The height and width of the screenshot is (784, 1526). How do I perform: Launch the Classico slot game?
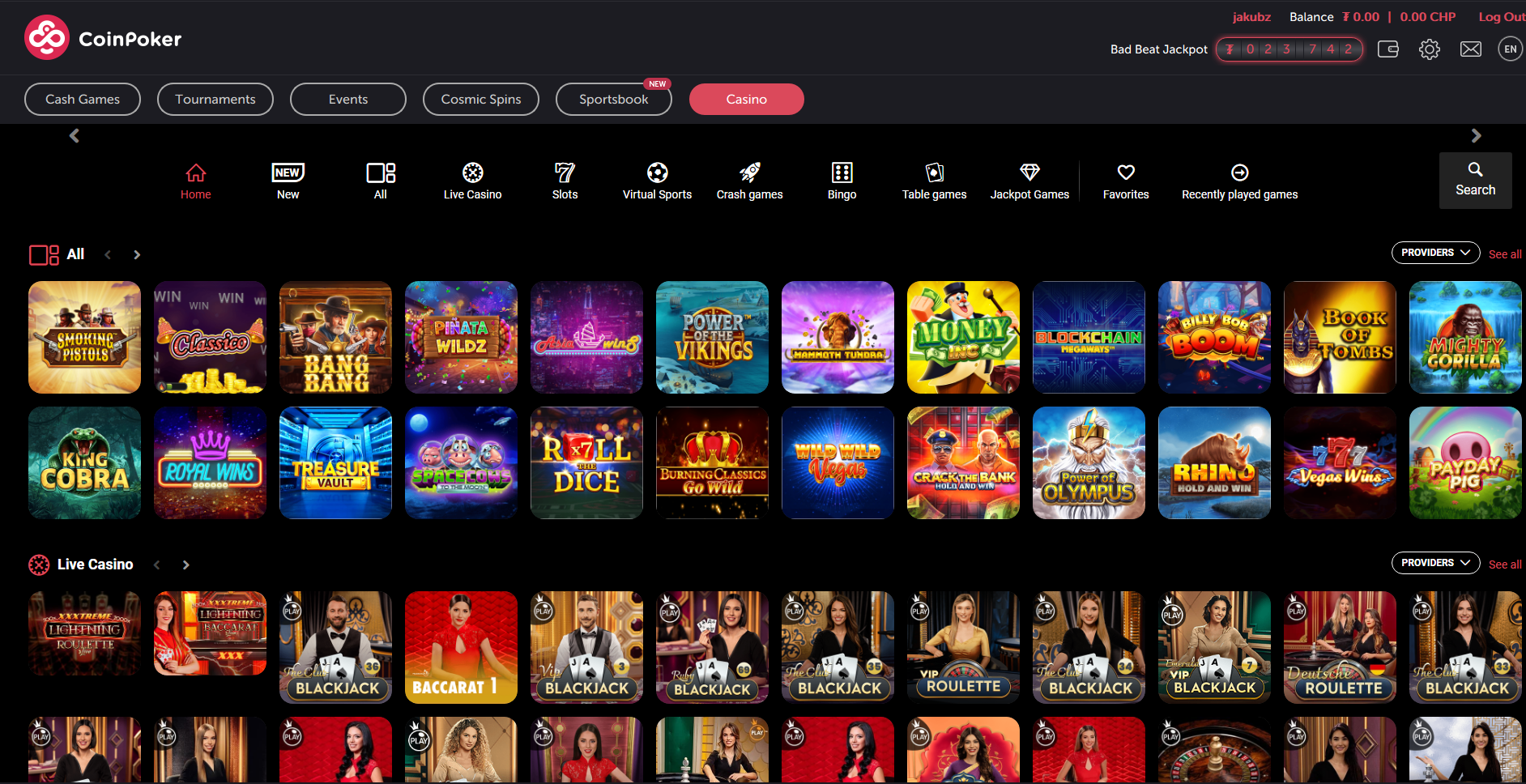pyautogui.click(x=210, y=337)
